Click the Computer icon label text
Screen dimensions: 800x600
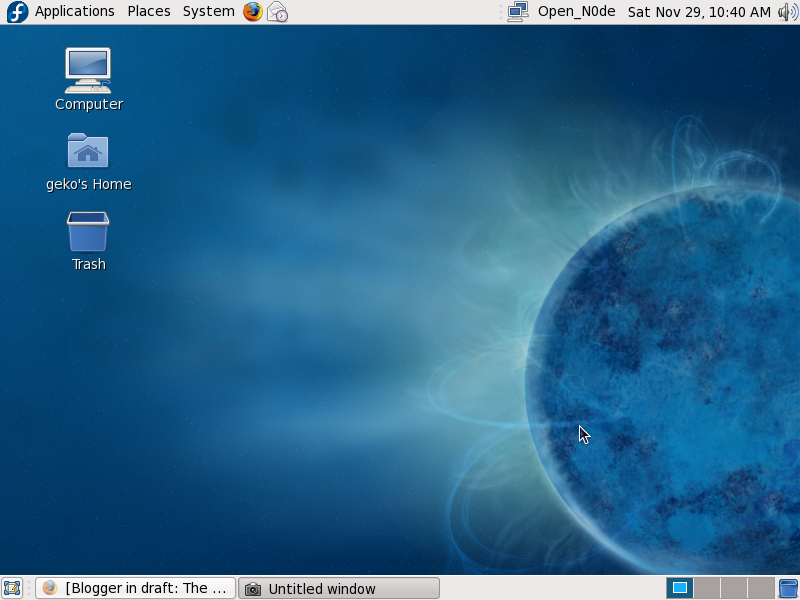pos(89,105)
